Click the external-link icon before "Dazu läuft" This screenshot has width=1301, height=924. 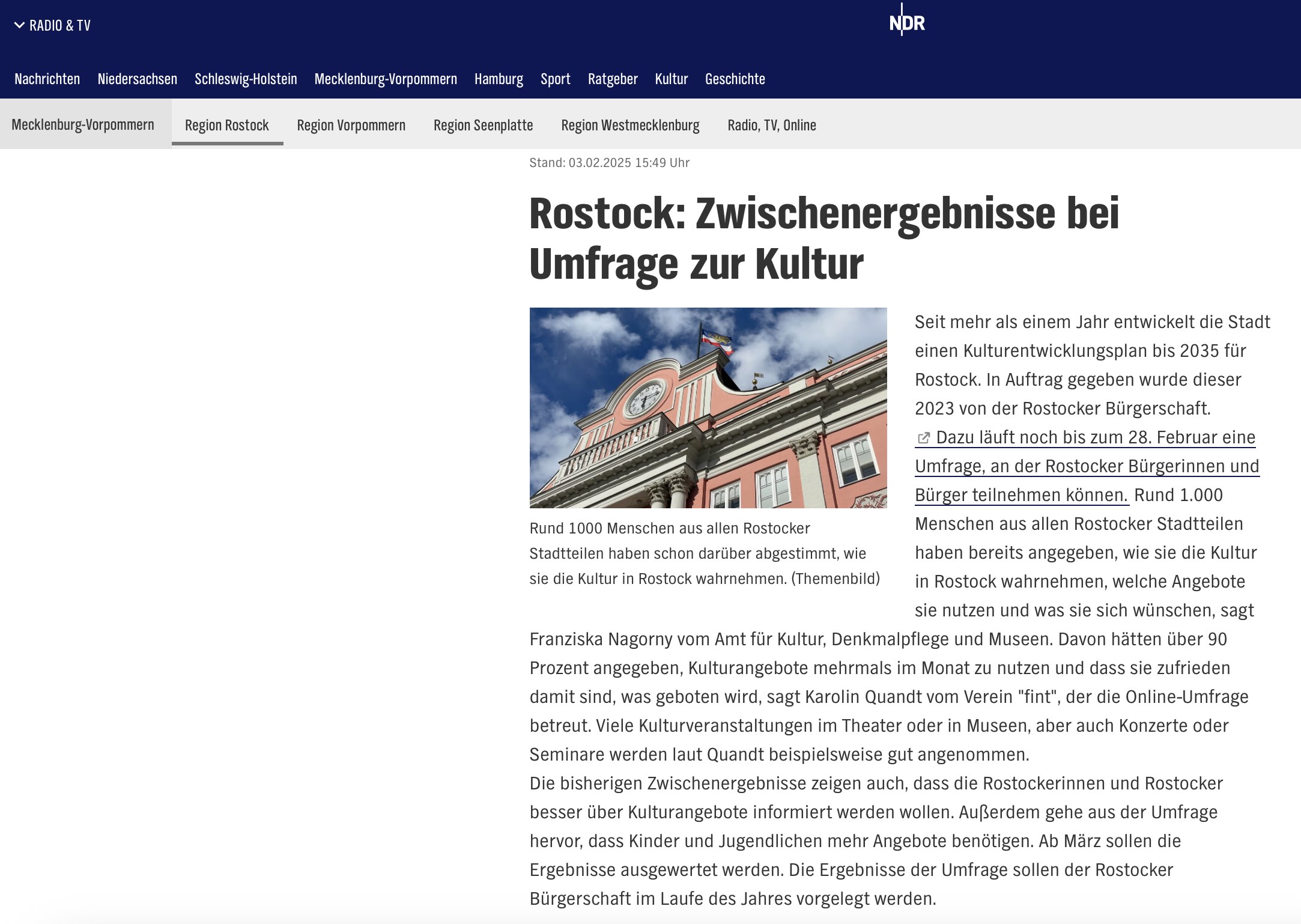point(924,438)
